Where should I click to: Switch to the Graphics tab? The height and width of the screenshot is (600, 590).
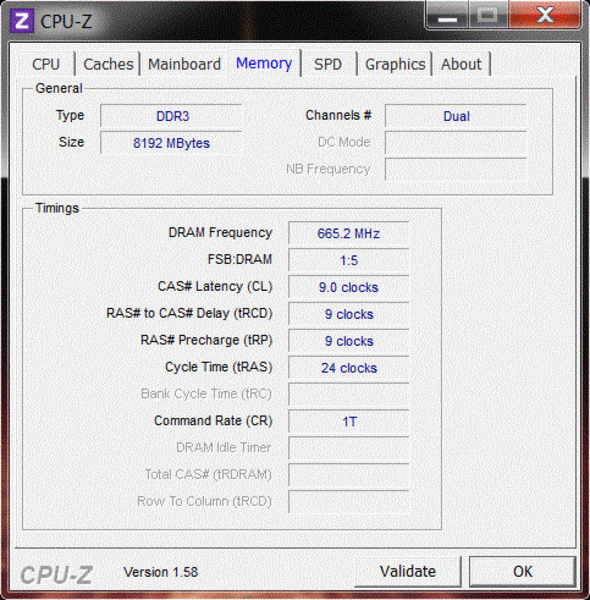pos(395,64)
